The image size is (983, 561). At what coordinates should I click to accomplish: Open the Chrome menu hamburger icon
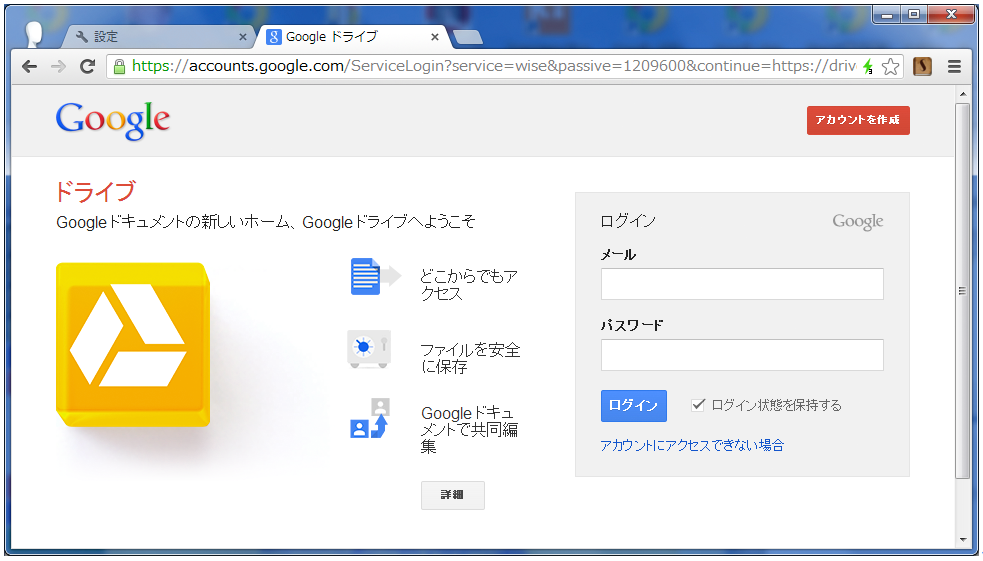954,66
